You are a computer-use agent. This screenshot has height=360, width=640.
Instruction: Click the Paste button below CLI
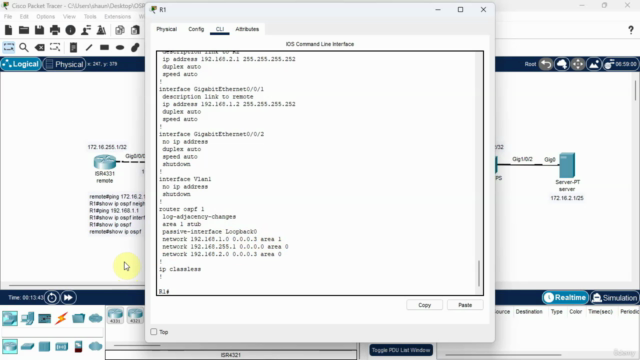(465, 305)
